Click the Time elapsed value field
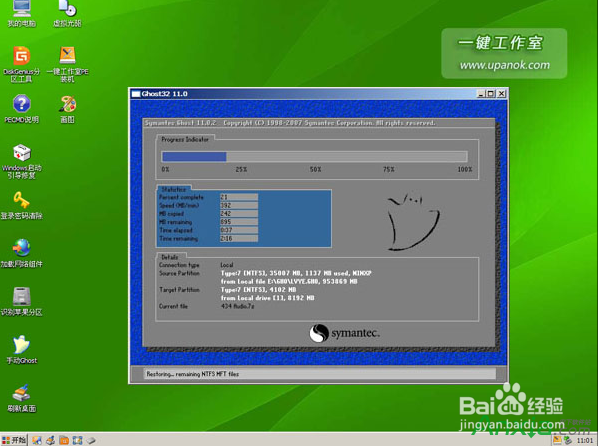598x446 pixels. [x=239, y=230]
